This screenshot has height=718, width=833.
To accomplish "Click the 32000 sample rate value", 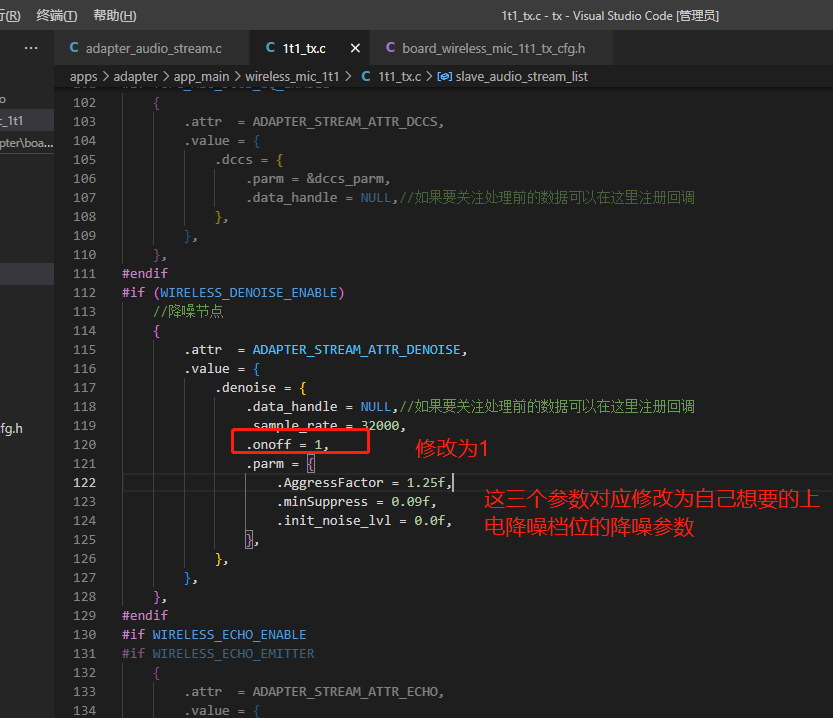I will [x=380, y=426].
